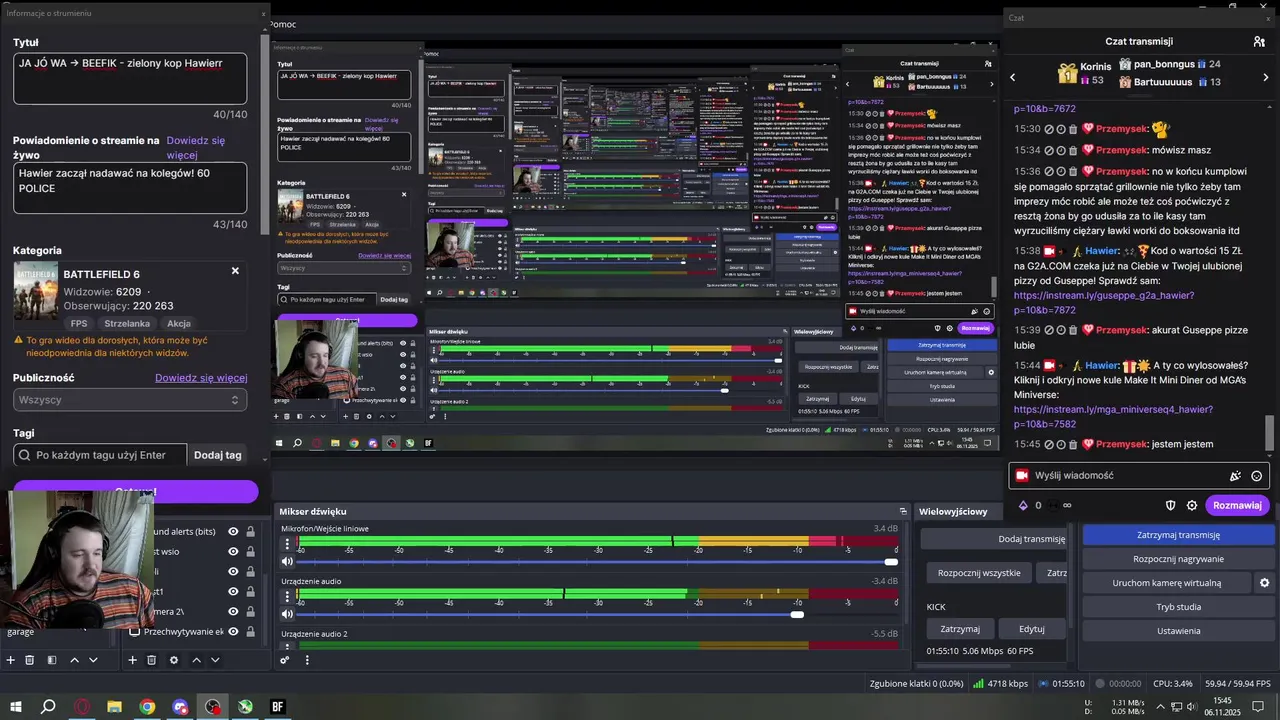1280x720 pixels.
Task: Open the Pomoc menu
Action: 283,24
